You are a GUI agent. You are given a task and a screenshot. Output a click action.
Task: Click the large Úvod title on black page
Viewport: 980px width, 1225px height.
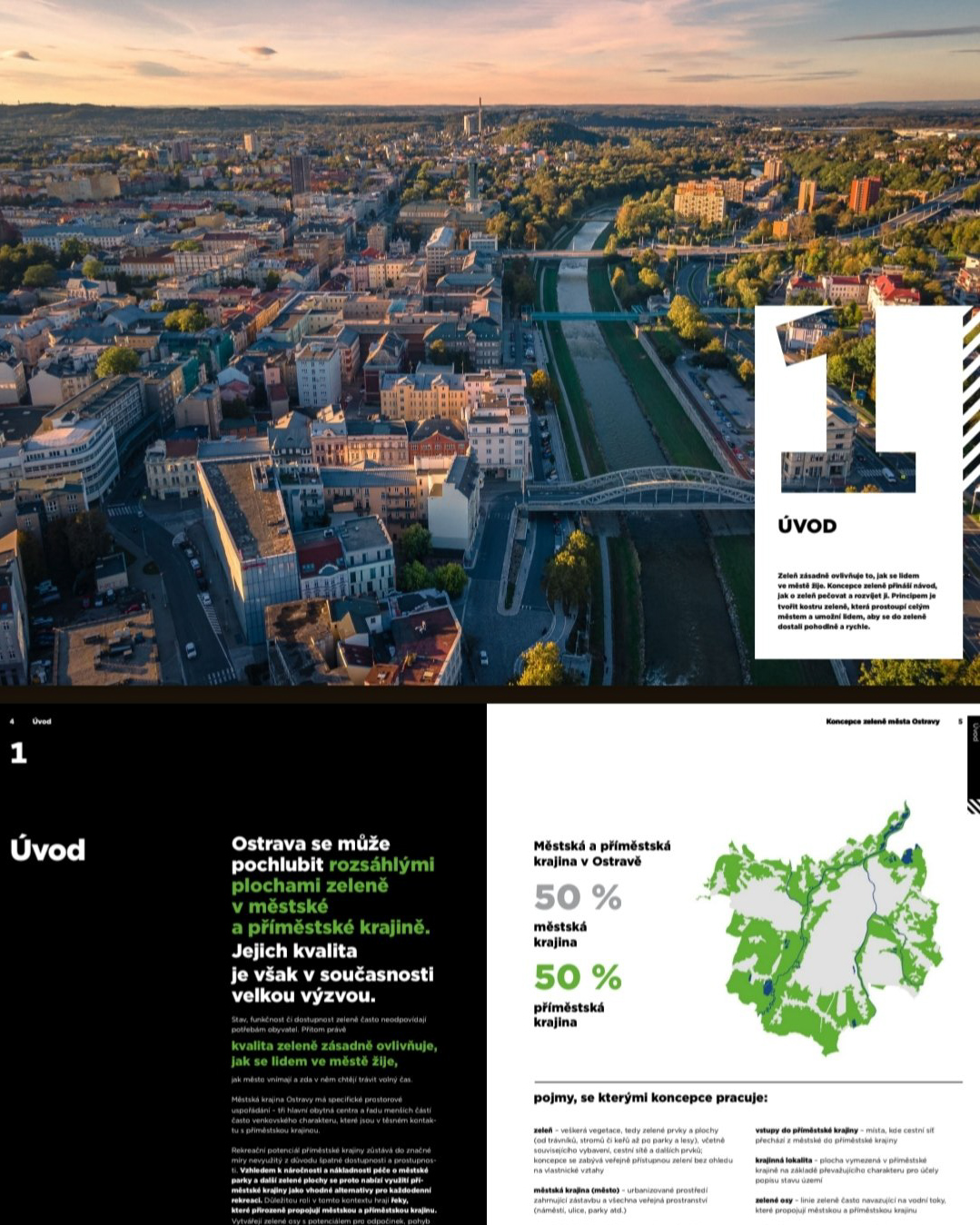47,849
